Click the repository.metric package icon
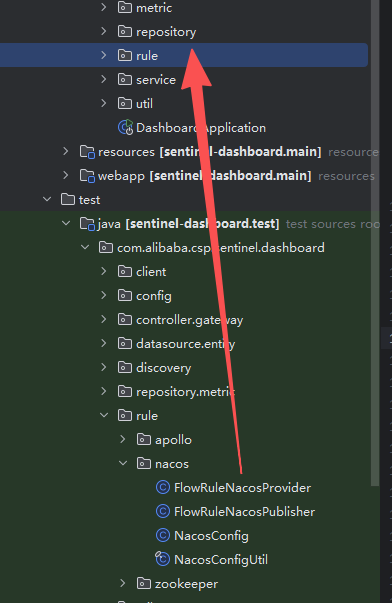The image size is (392, 603). pos(125,391)
